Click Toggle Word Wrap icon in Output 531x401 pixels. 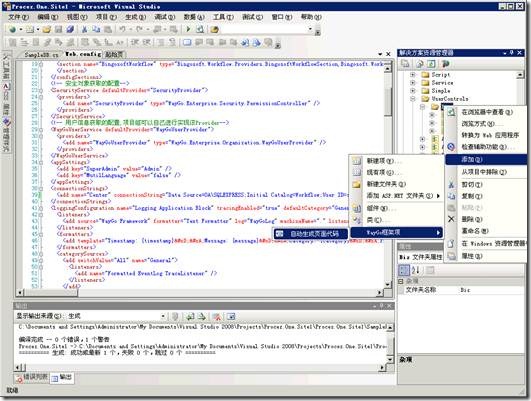coord(231,317)
